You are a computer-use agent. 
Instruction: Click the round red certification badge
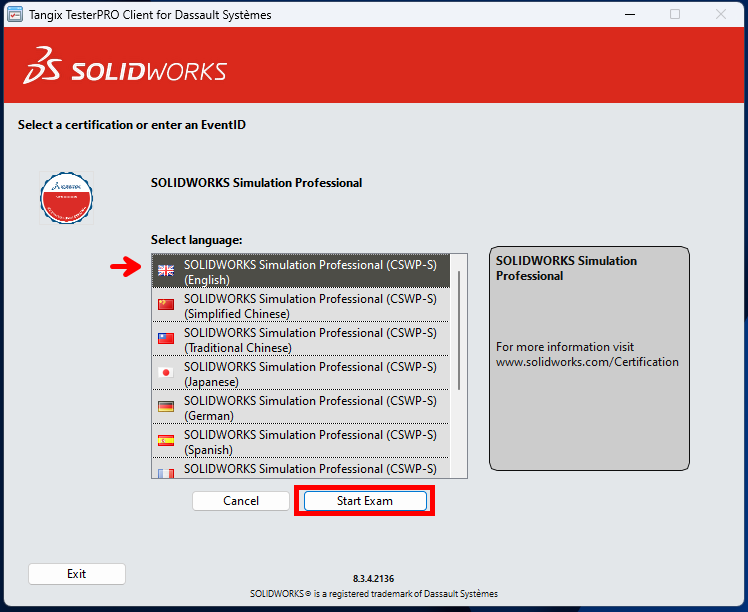click(x=67, y=197)
